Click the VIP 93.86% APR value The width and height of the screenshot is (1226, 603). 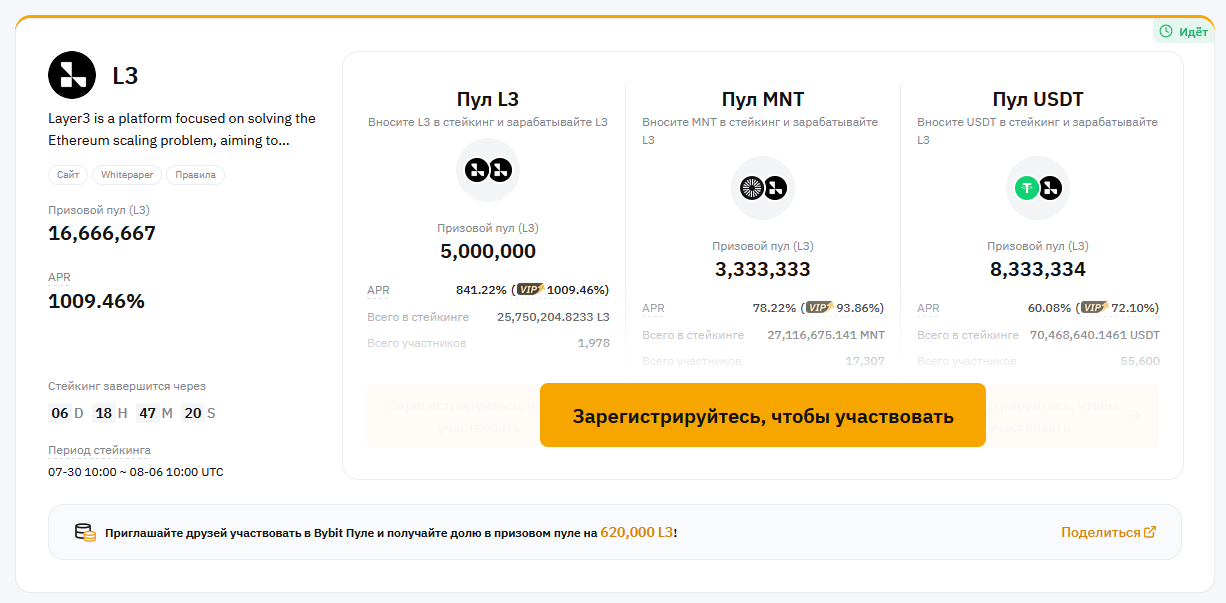(858, 308)
